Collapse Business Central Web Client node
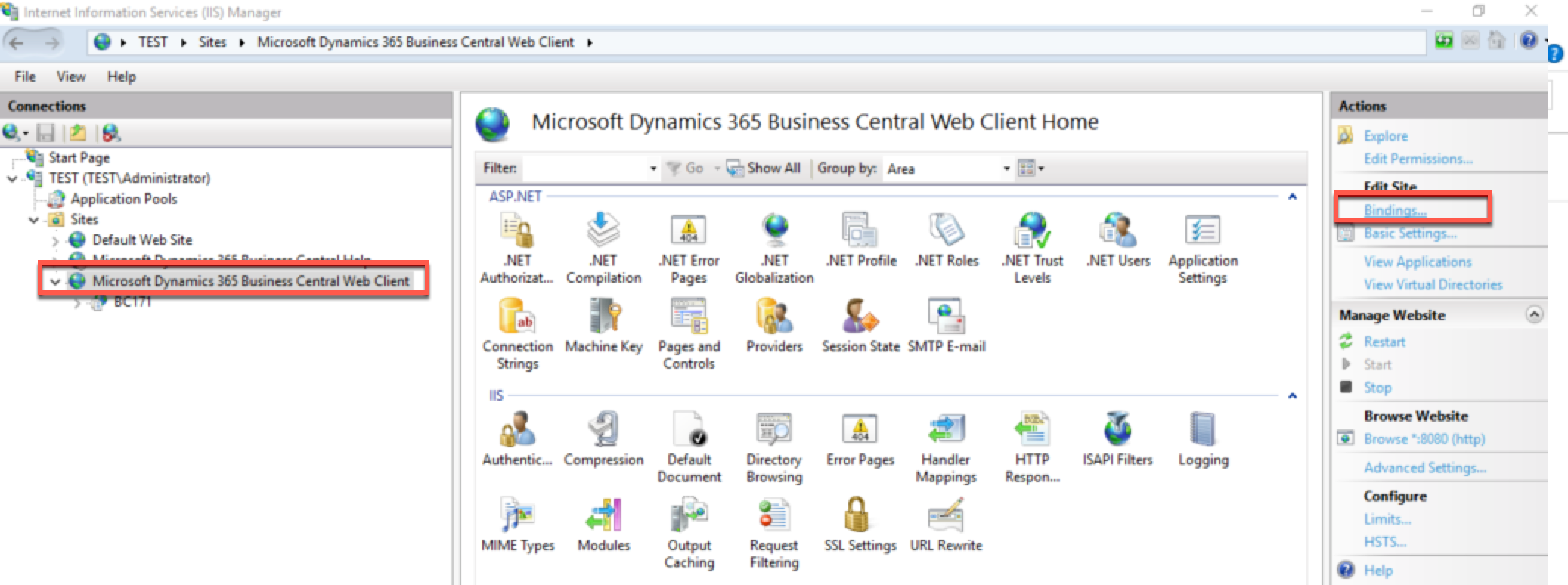 pyautogui.click(x=54, y=282)
